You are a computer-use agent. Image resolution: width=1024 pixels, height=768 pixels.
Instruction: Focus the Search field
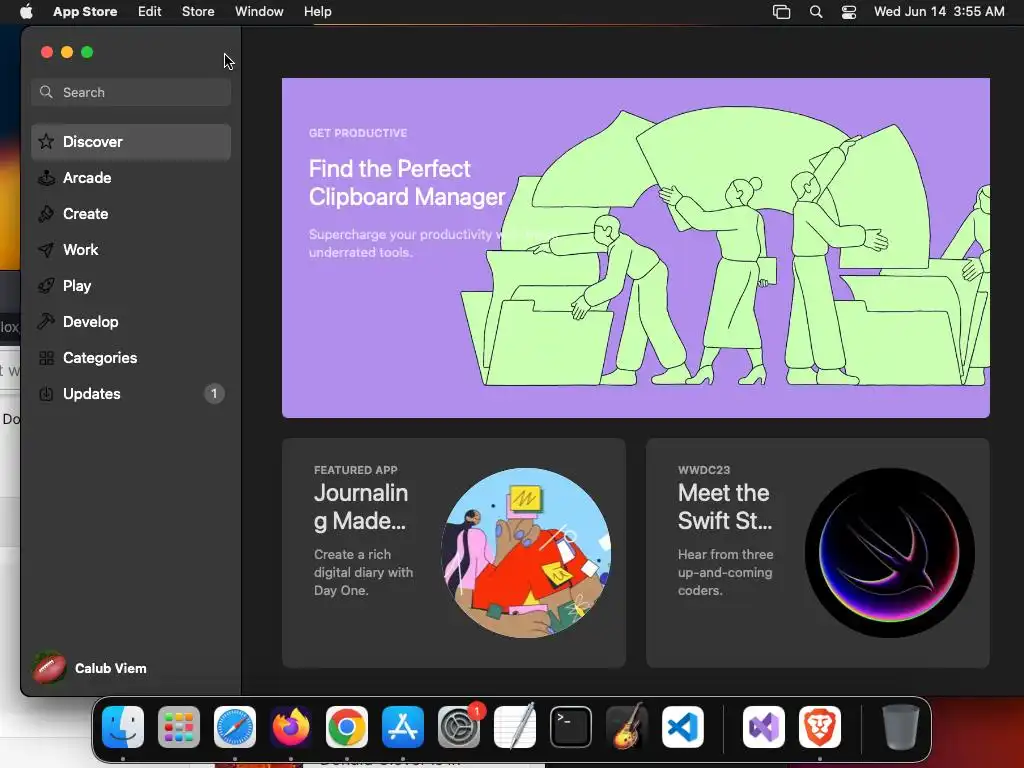[x=131, y=92]
